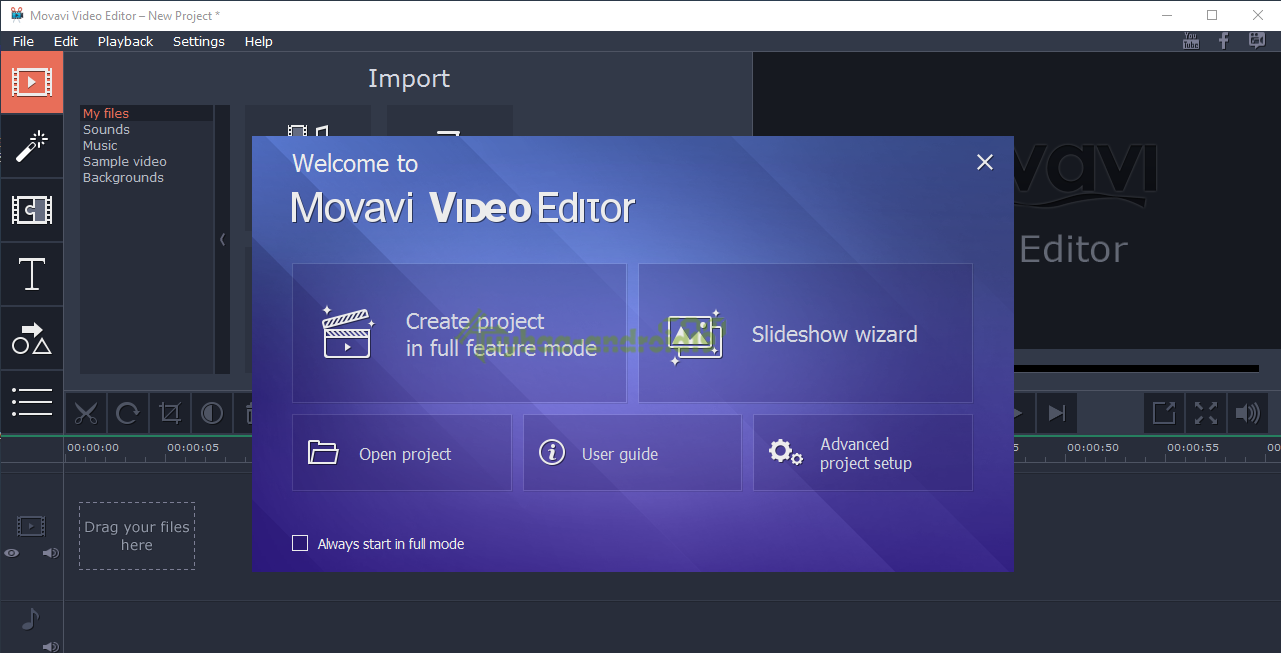
Task: Click timeline ruler at 00:00:05
Action: click(x=193, y=448)
